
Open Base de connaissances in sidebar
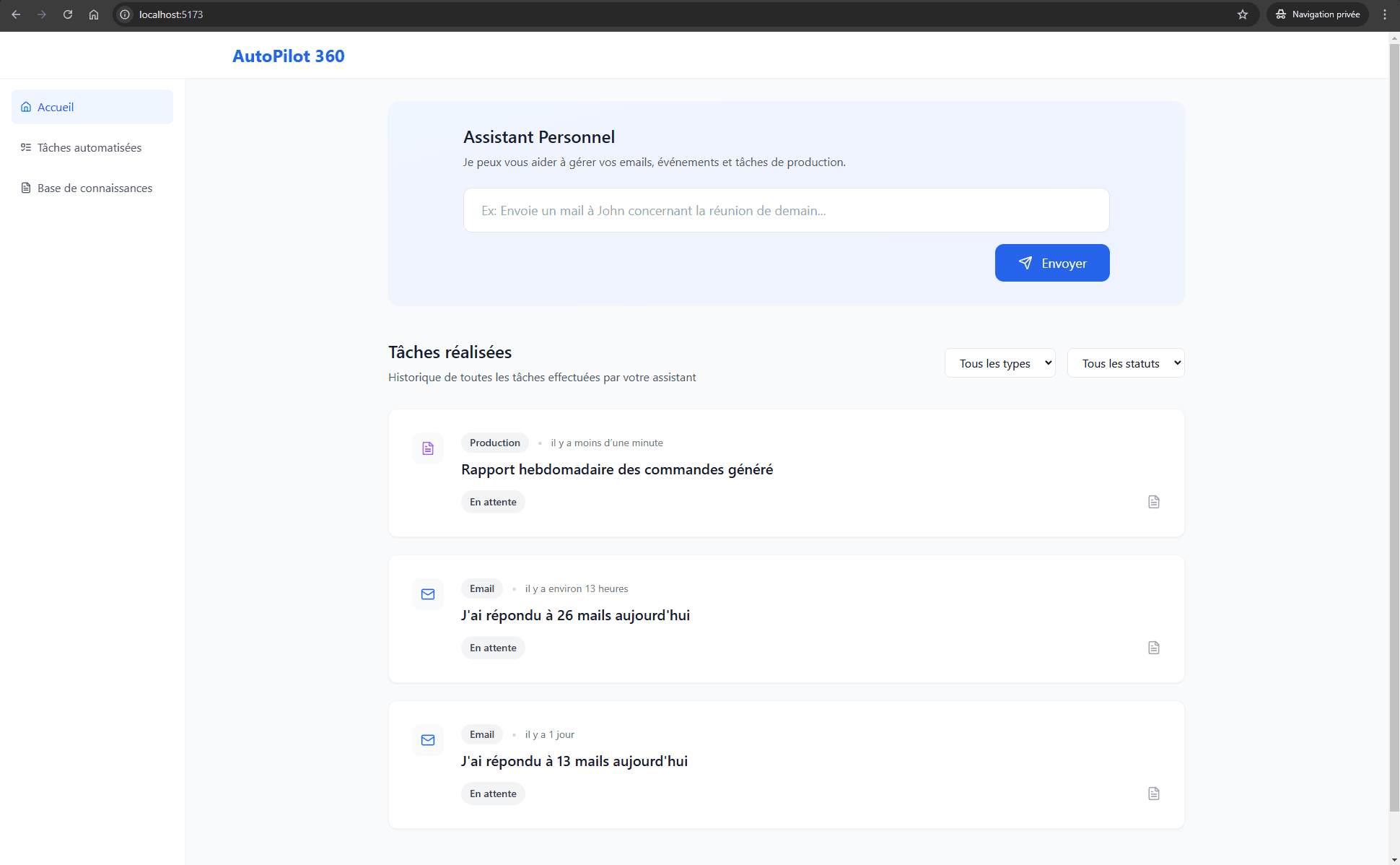point(94,188)
